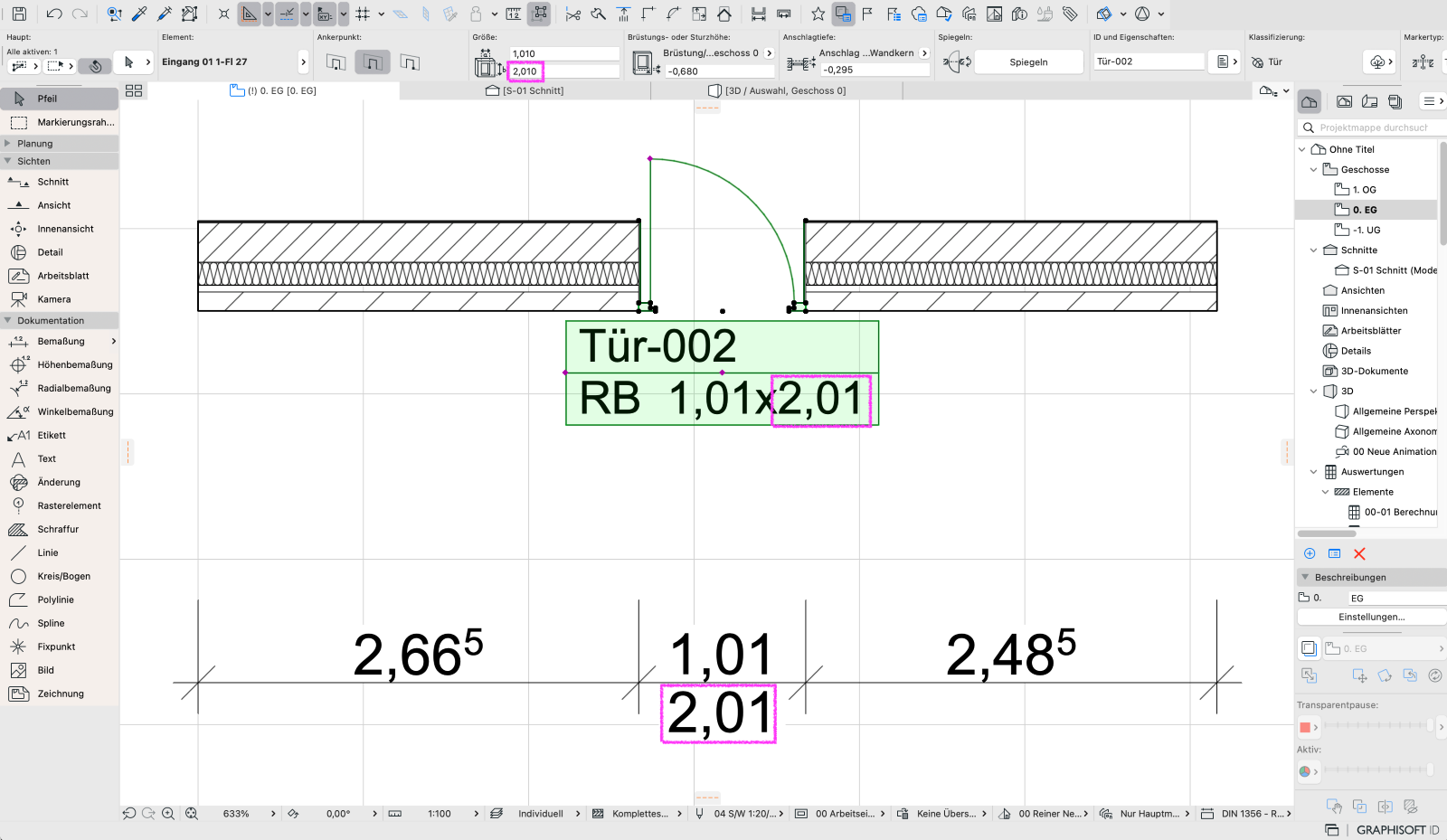This screenshot has width=1447, height=840.
Task: Collapse the Auswertungen tree folder
Action: pos(1314,471)
